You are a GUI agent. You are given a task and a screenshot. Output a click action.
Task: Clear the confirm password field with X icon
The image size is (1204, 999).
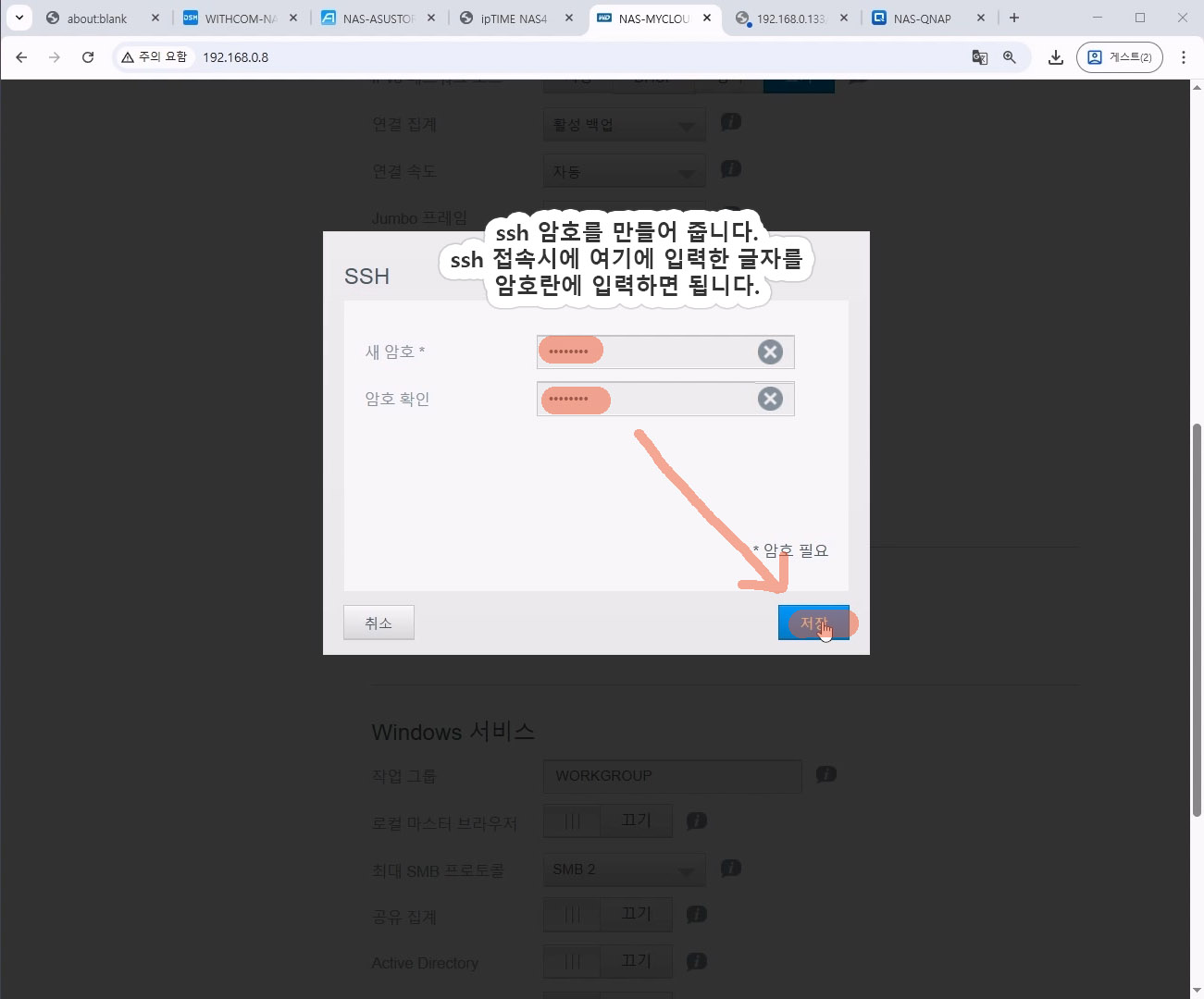770,399
